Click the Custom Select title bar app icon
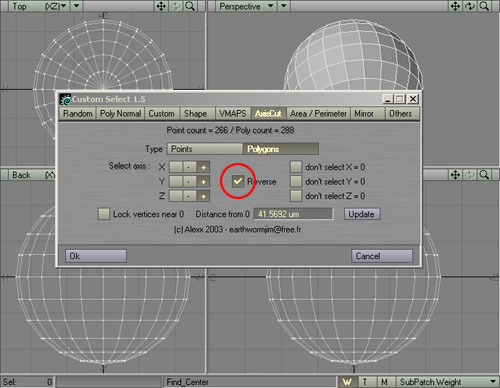 point(65,99)
